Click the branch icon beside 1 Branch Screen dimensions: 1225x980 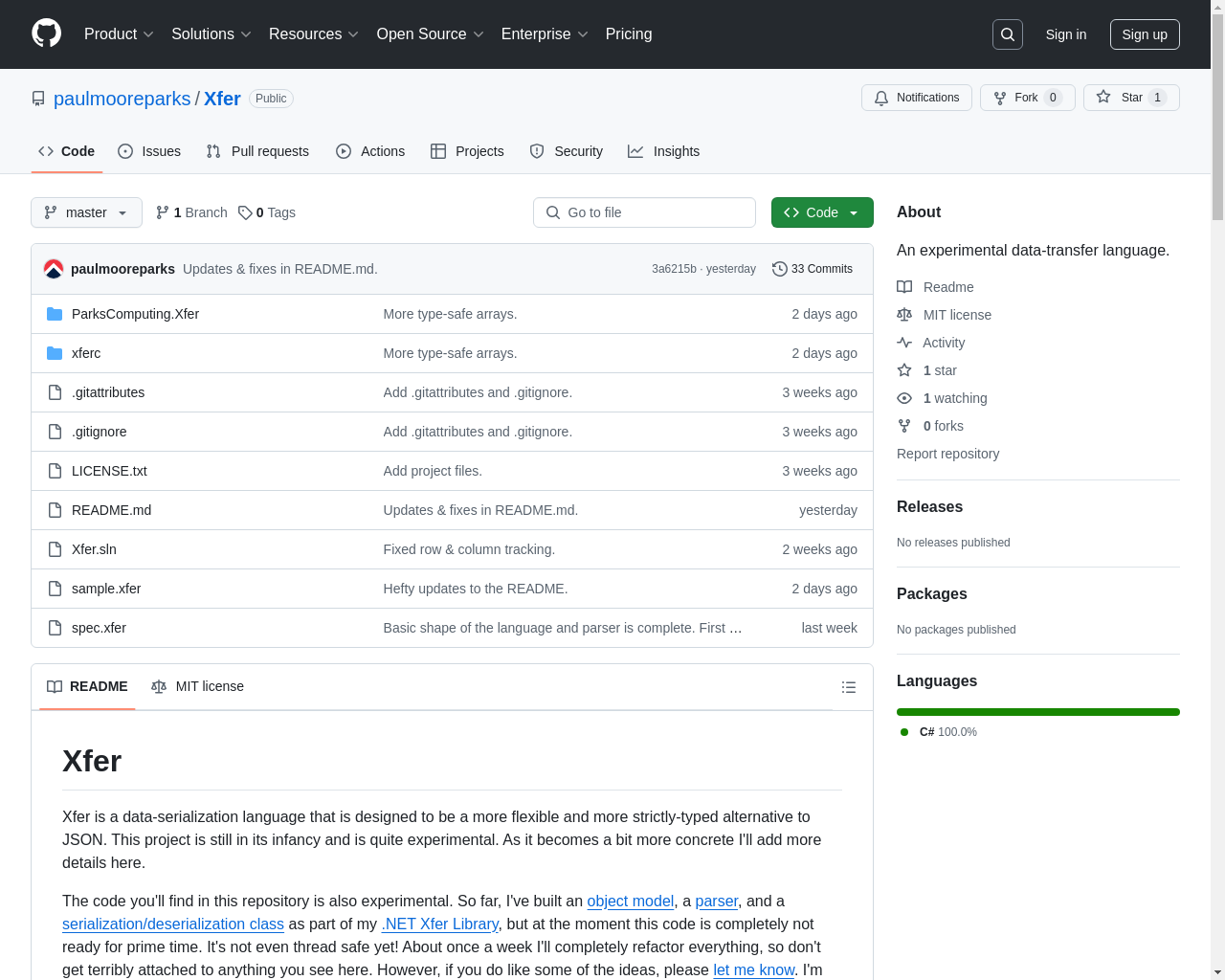163,212
